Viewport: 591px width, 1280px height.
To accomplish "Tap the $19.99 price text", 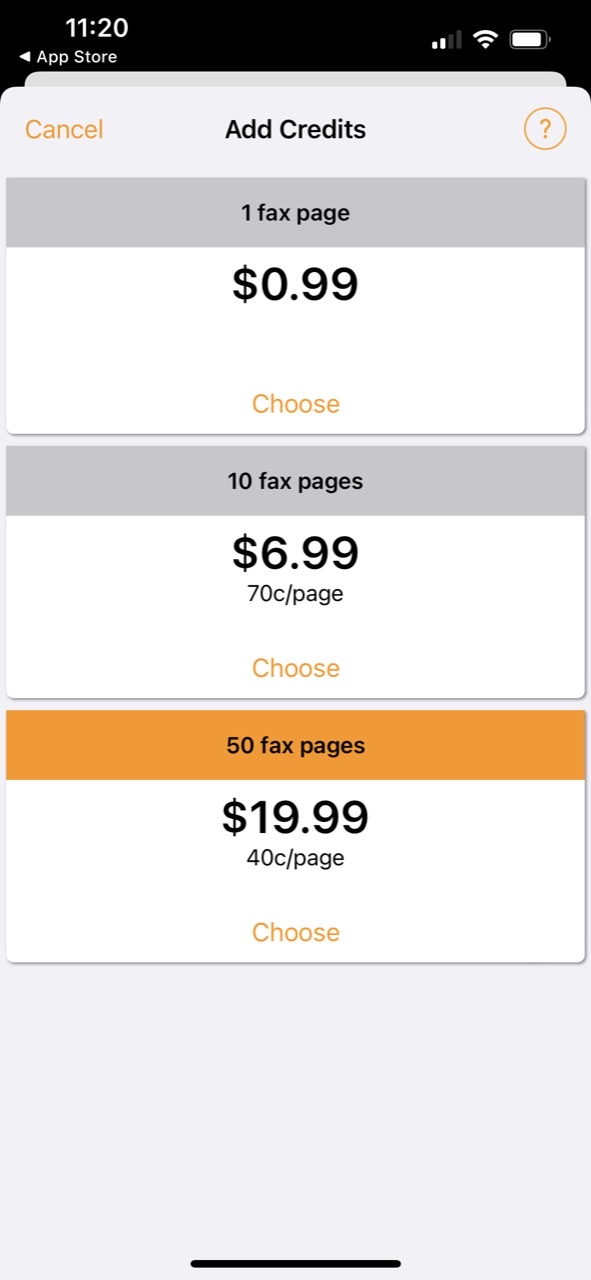I will pyautogui.click(x=296, y=817).
